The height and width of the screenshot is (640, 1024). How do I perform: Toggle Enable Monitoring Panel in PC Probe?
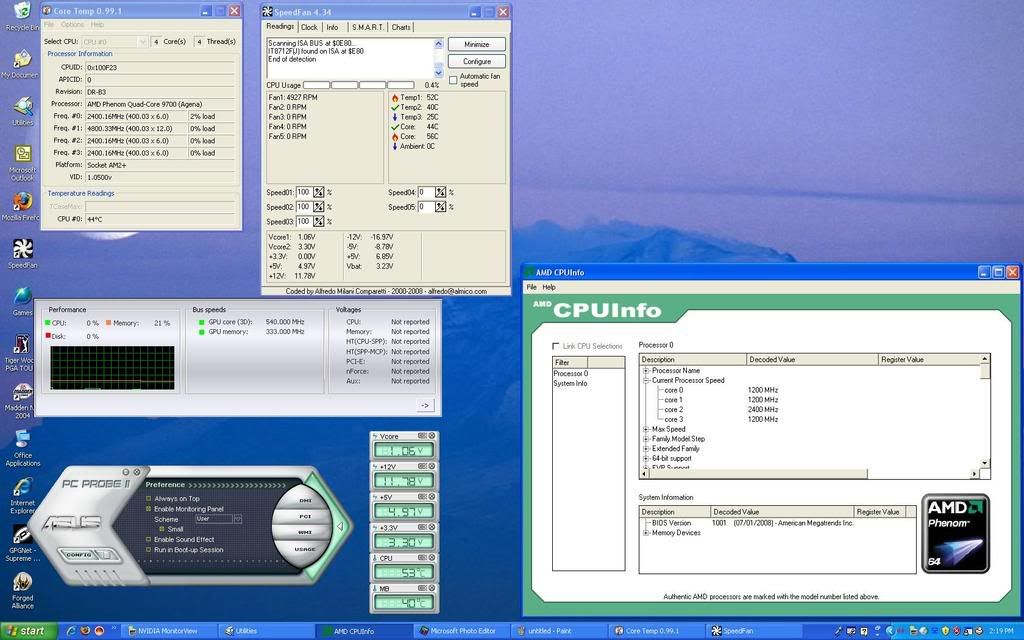(149, 509)
